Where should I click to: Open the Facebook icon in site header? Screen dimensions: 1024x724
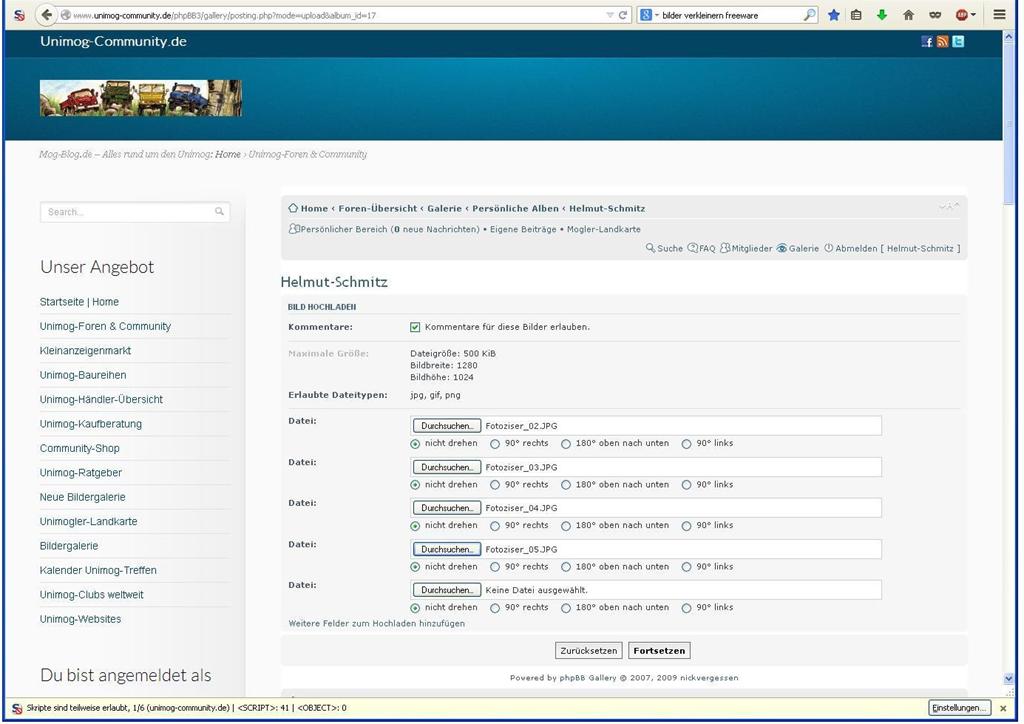[927, 42]
